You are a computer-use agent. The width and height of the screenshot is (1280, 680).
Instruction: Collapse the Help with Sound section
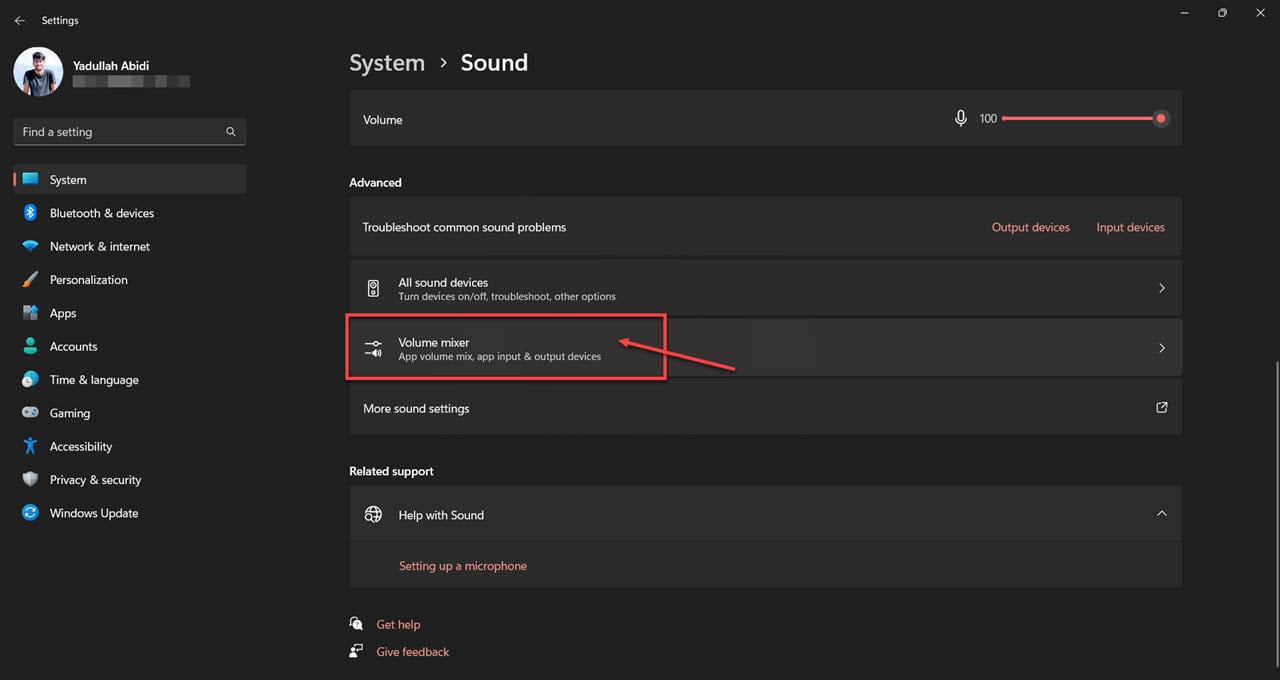click(1161, 513)
